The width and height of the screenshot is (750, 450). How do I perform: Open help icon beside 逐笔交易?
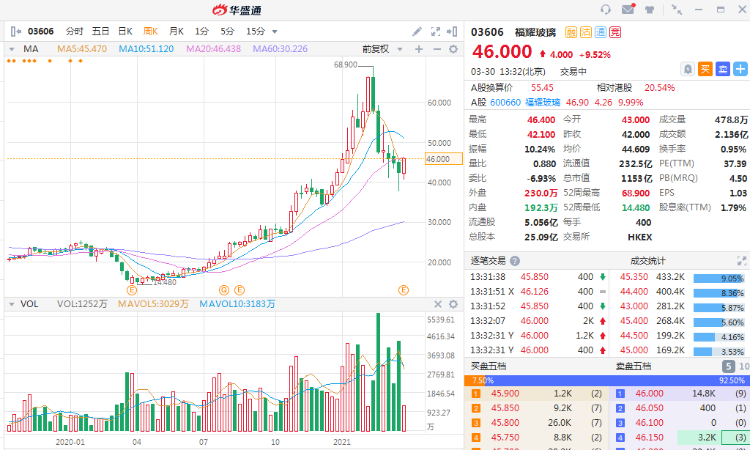[x=515, y=261]
